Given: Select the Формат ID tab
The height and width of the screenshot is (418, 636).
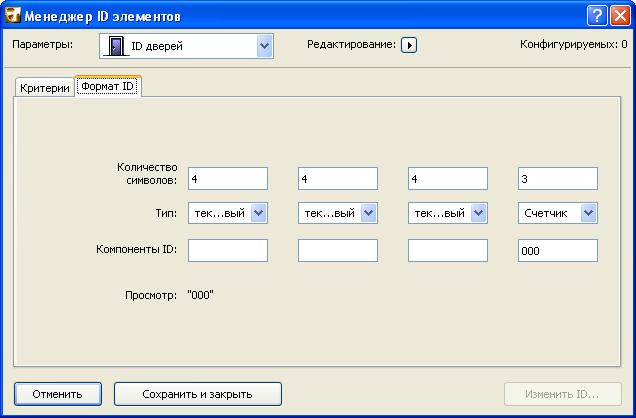Looking at the screenshot, I should click(x=109, y=87).
